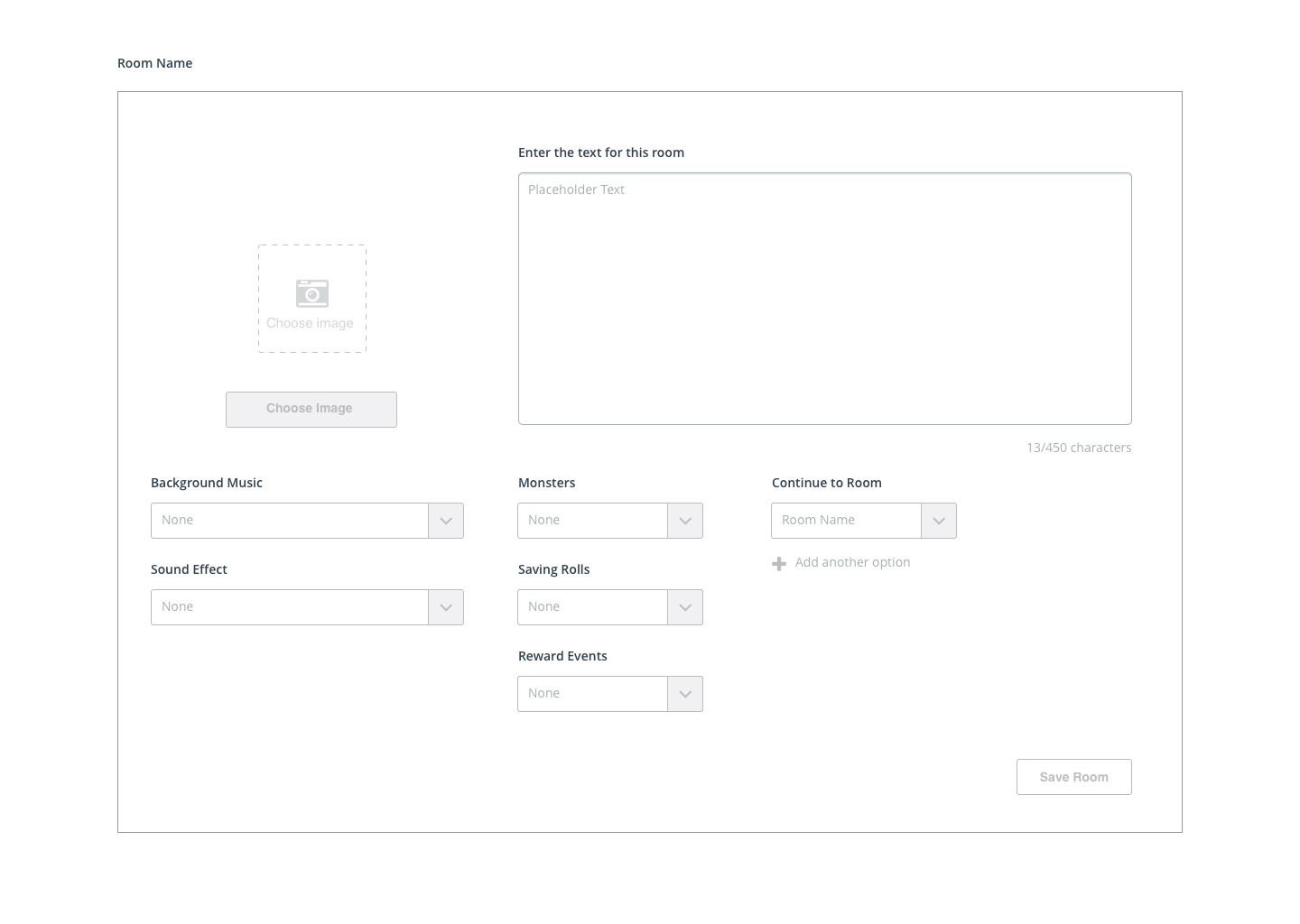Open the Background Music dropdown arrow

click(x=446, y=521)
